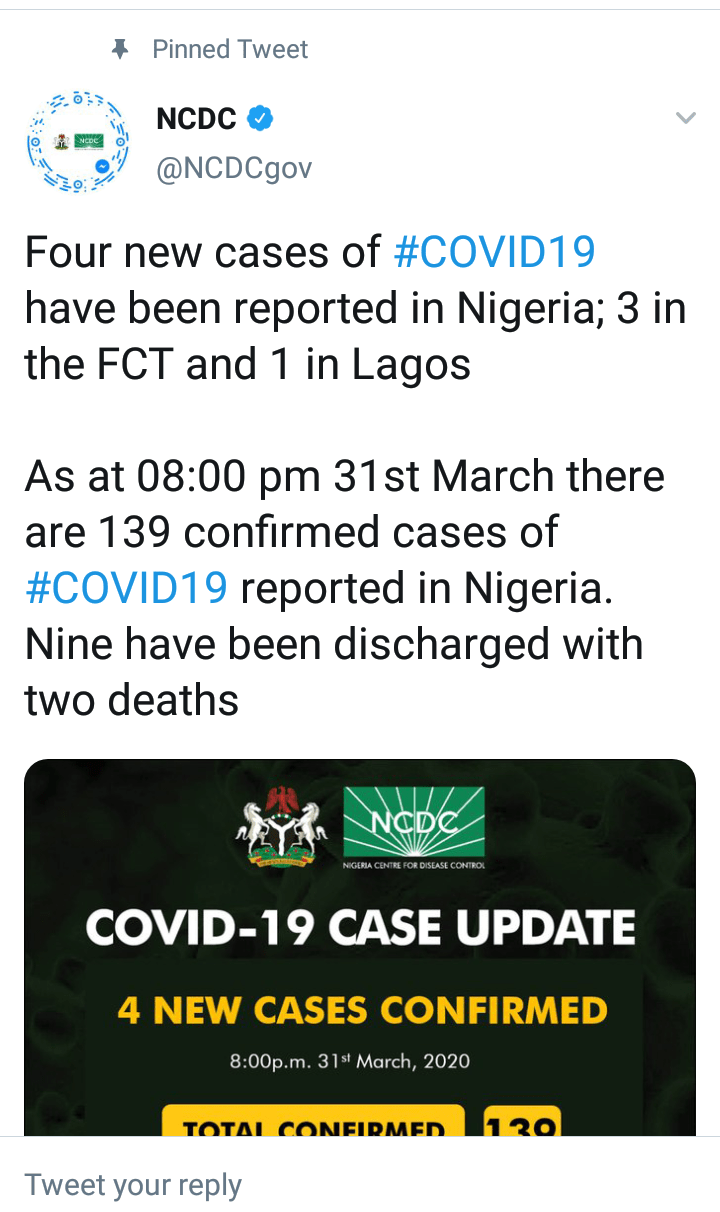The height and width of the screenshot is (1212, 720).
Task: Click the pin icon beside Pinned Tweet
Action: coord(122,49)
